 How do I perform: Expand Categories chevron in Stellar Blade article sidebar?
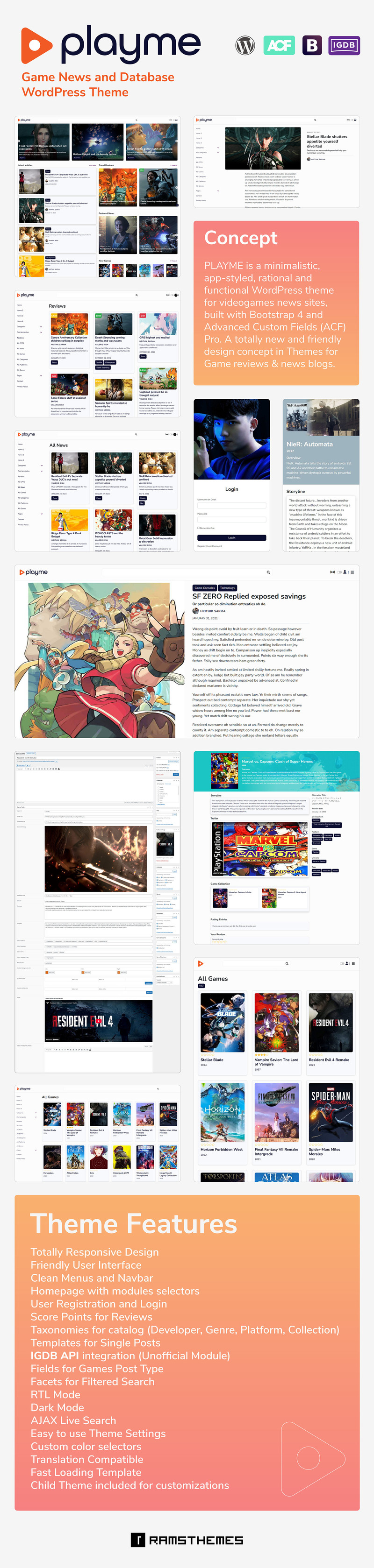218,147
